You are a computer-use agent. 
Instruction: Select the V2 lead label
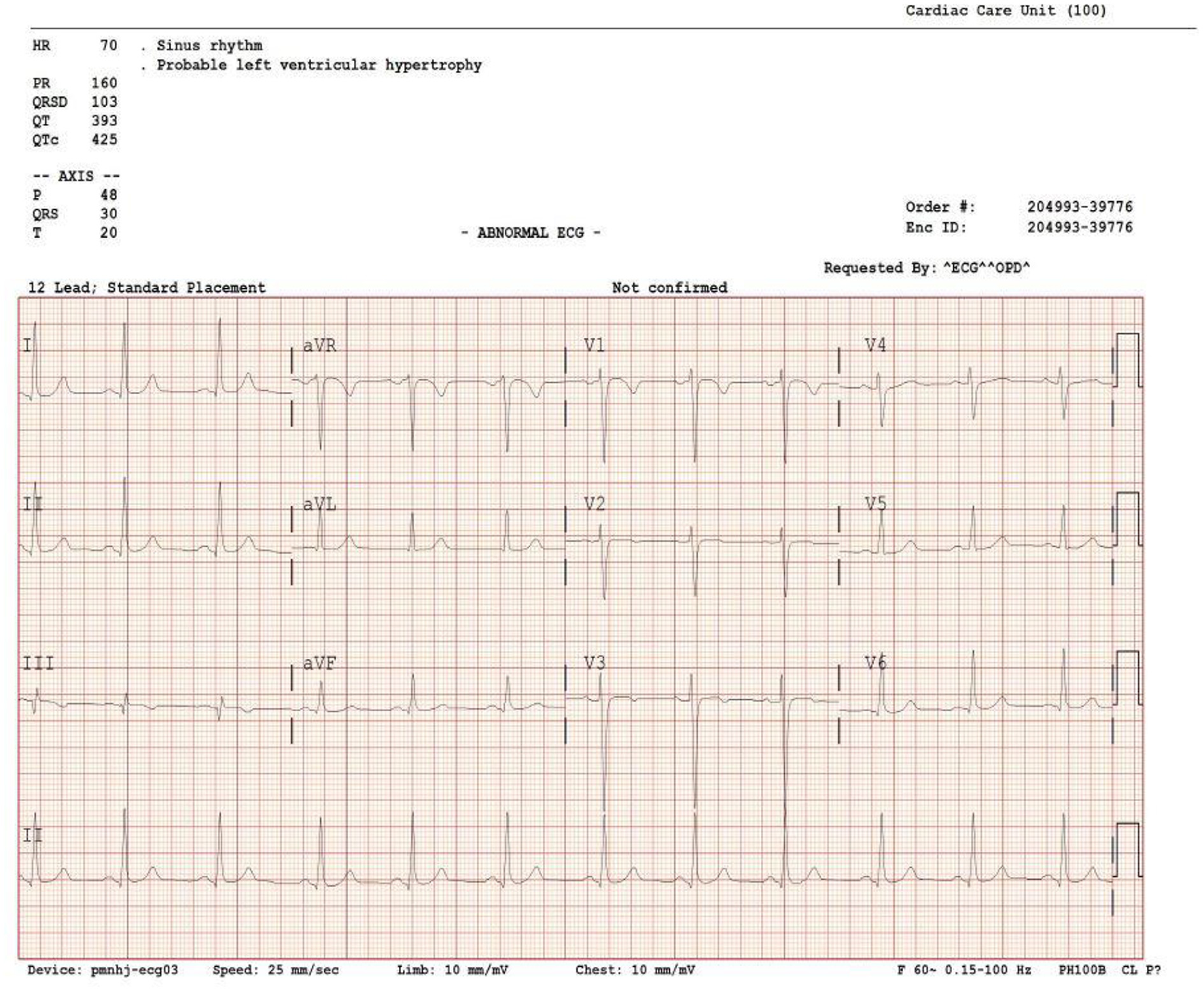pyautogui.click(x=594, y=504)
